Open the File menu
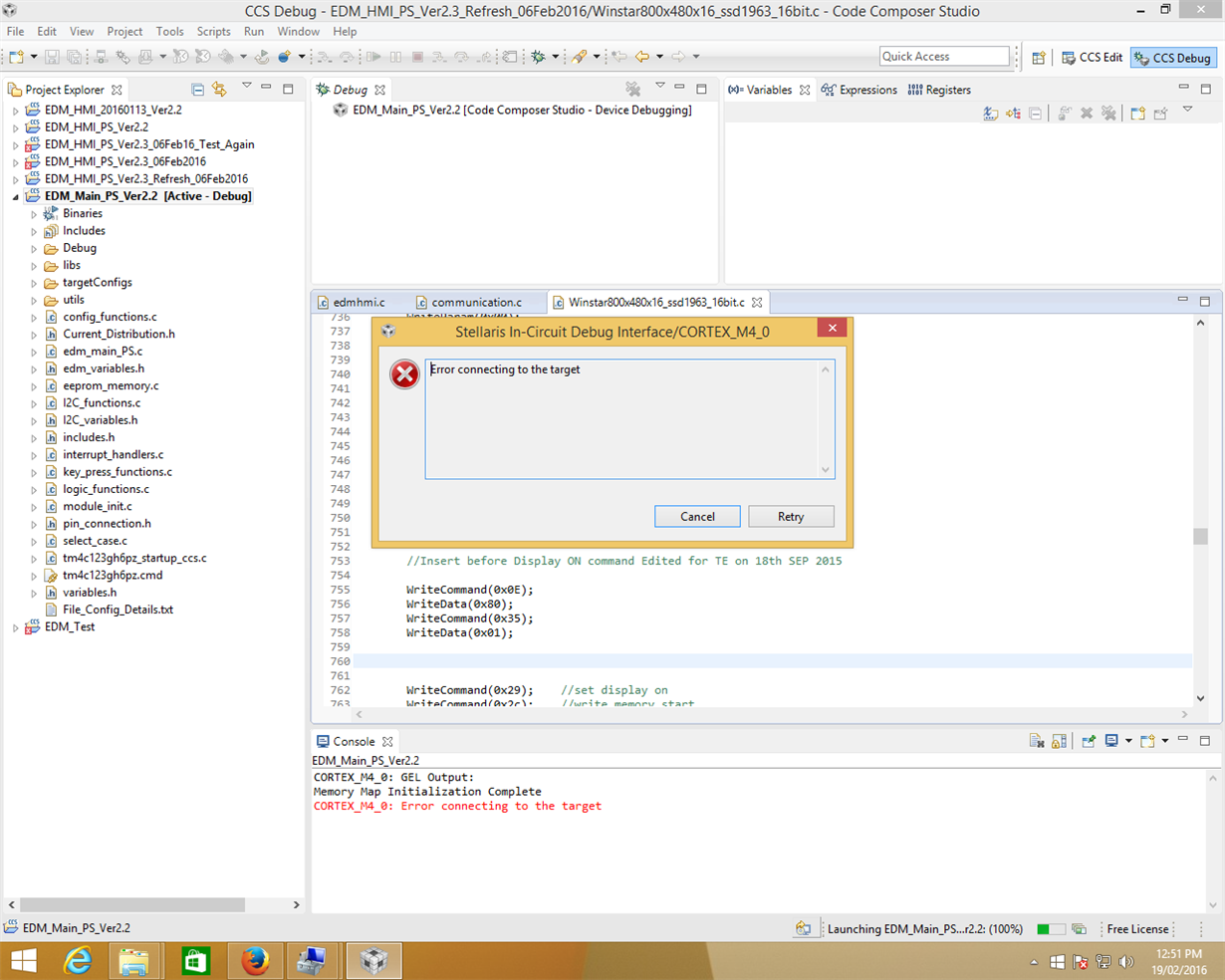Image resolution: width=1225 pixels, height=980 pixels. click(16, 32)
